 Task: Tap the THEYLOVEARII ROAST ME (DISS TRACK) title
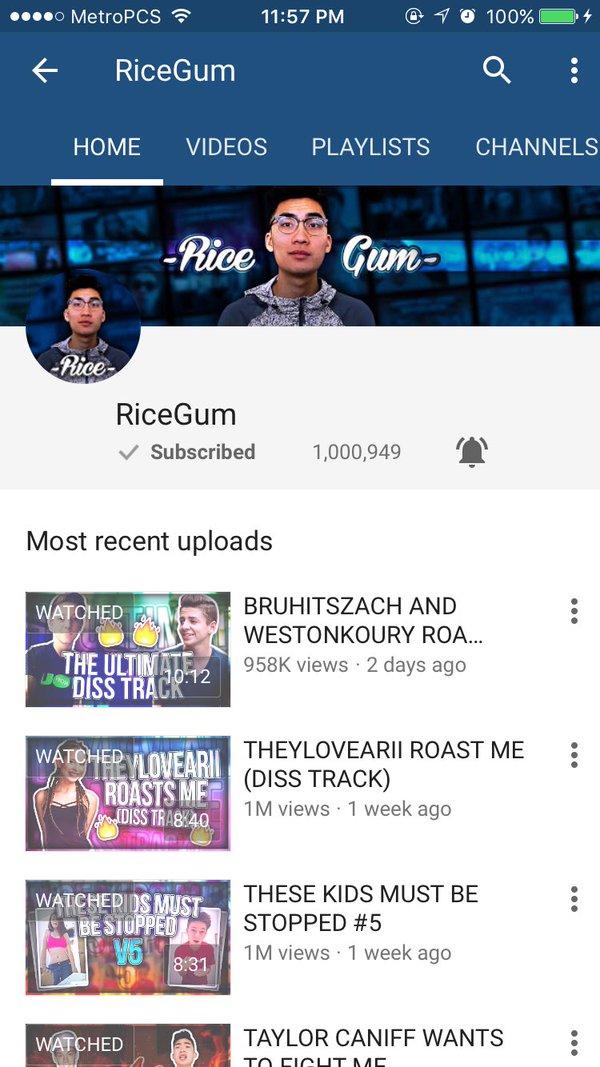pos(384,764)
